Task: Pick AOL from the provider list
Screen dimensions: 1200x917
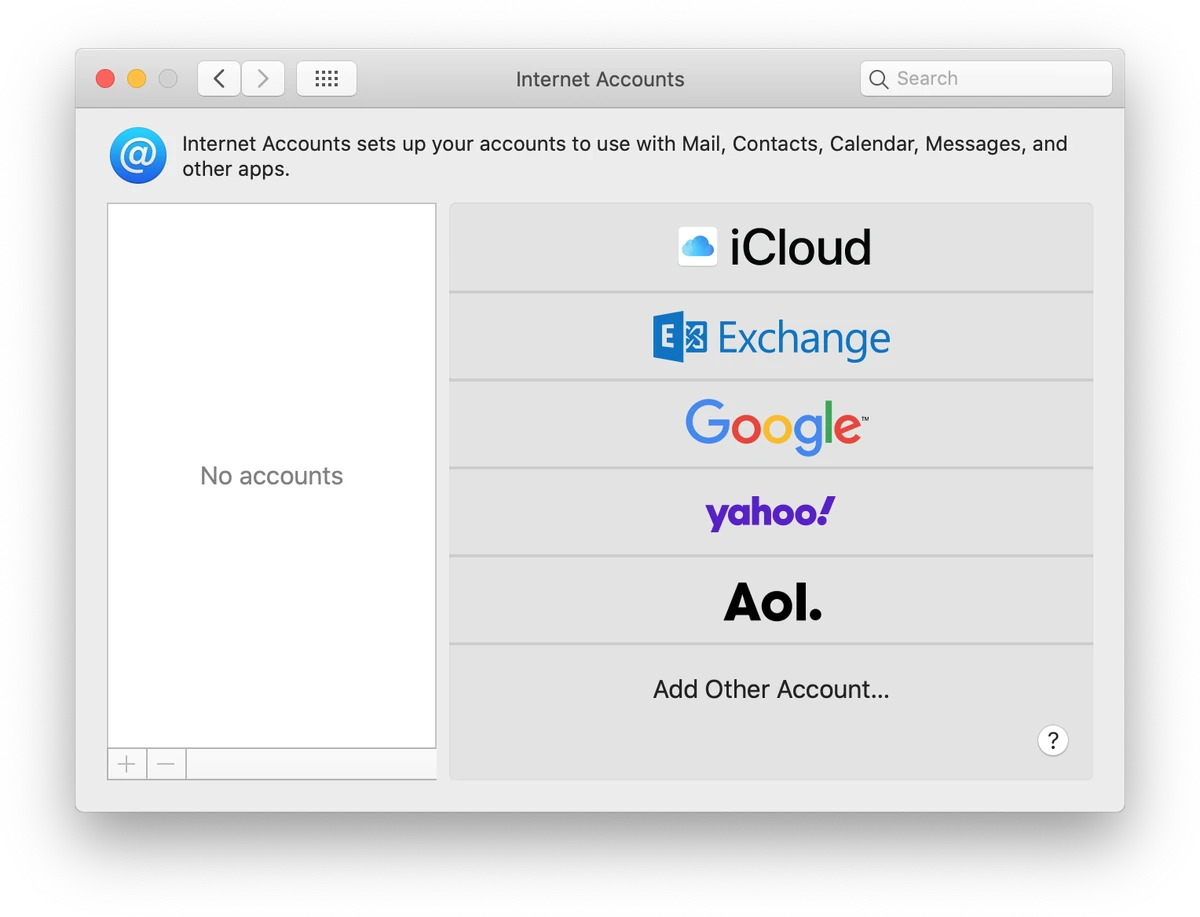Action: coord(771,600)
